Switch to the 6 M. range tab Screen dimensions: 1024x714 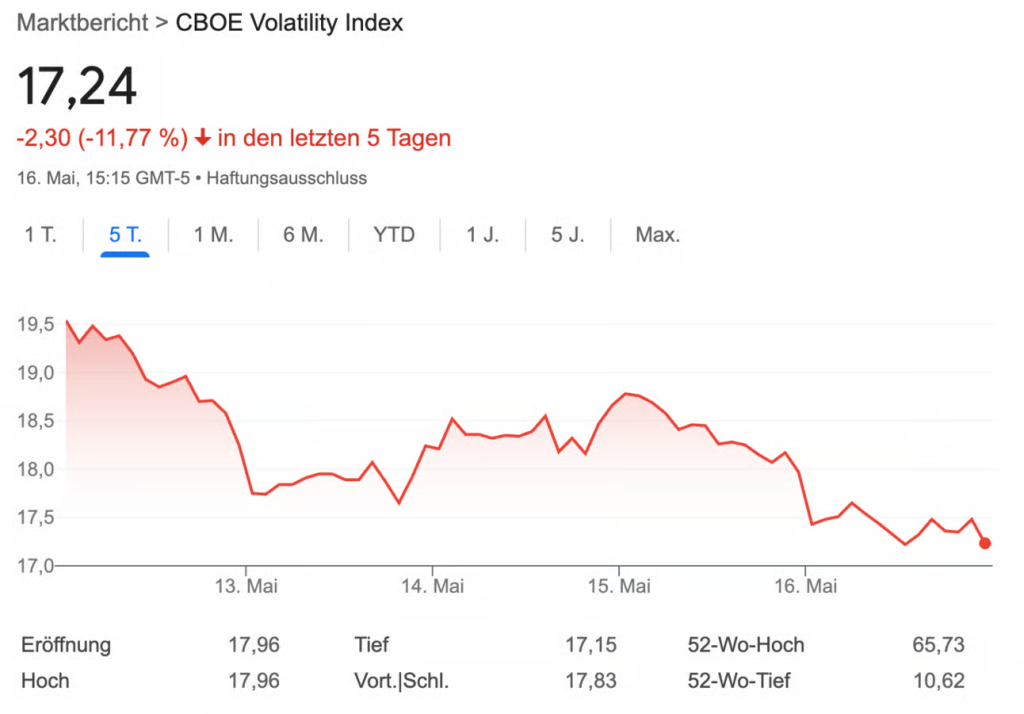click(x=303, y=236)
